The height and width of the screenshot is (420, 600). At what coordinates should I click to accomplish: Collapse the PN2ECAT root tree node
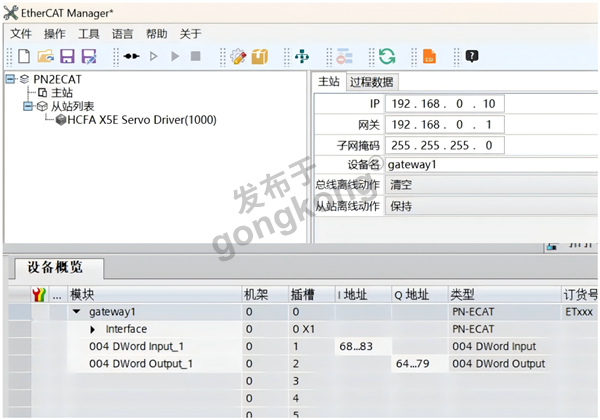point(10,79)
